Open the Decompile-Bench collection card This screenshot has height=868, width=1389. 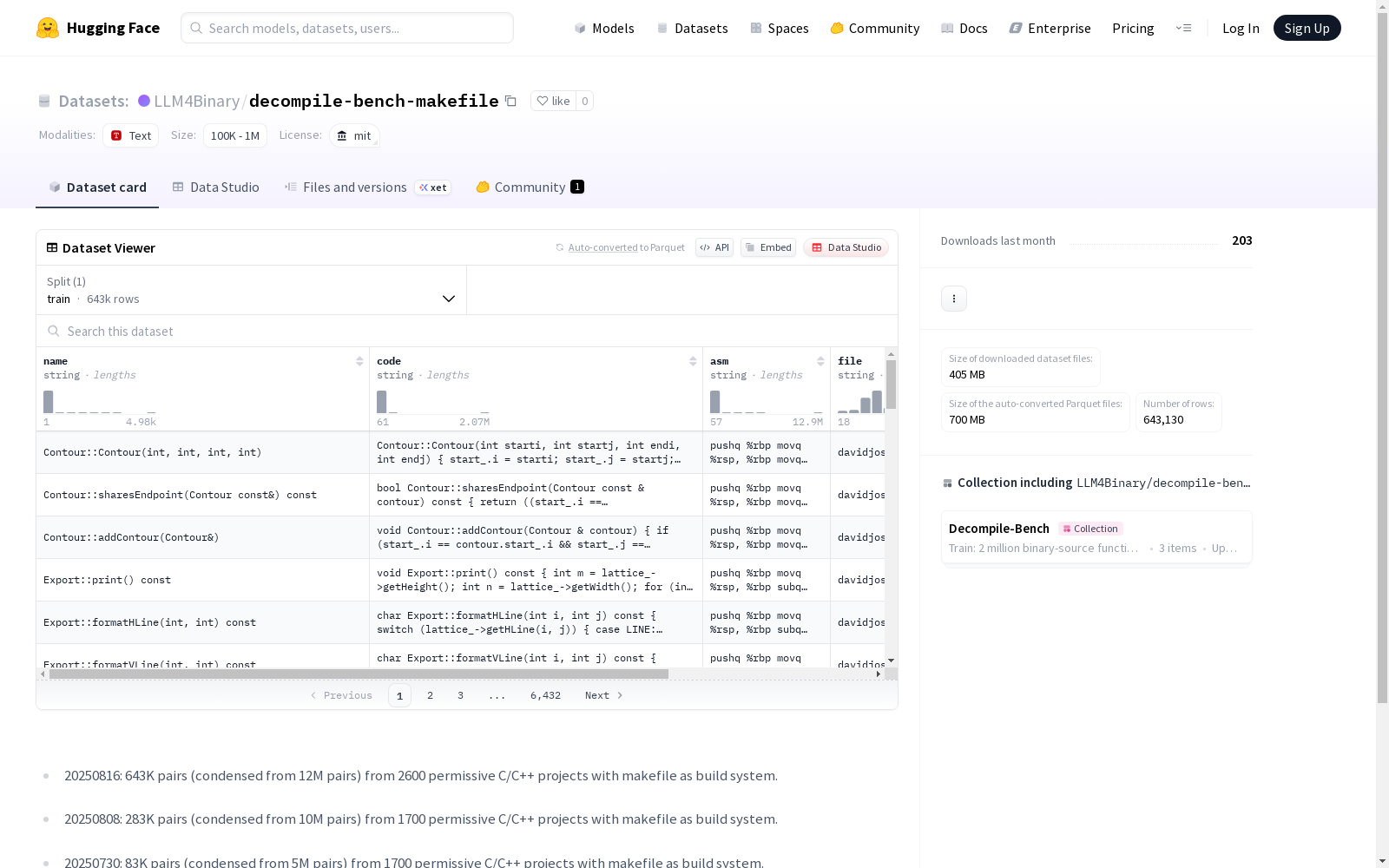[1096, 538]
